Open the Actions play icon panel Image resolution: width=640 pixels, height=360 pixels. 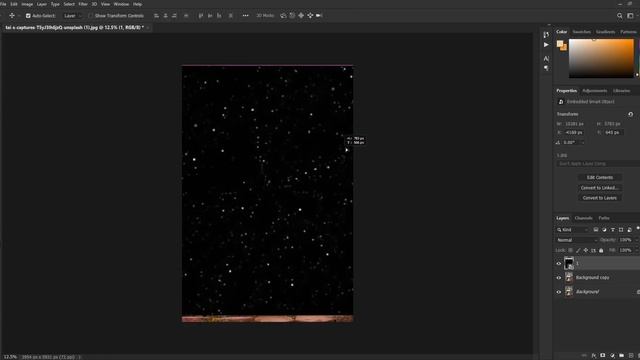click(x=546, y=45)
